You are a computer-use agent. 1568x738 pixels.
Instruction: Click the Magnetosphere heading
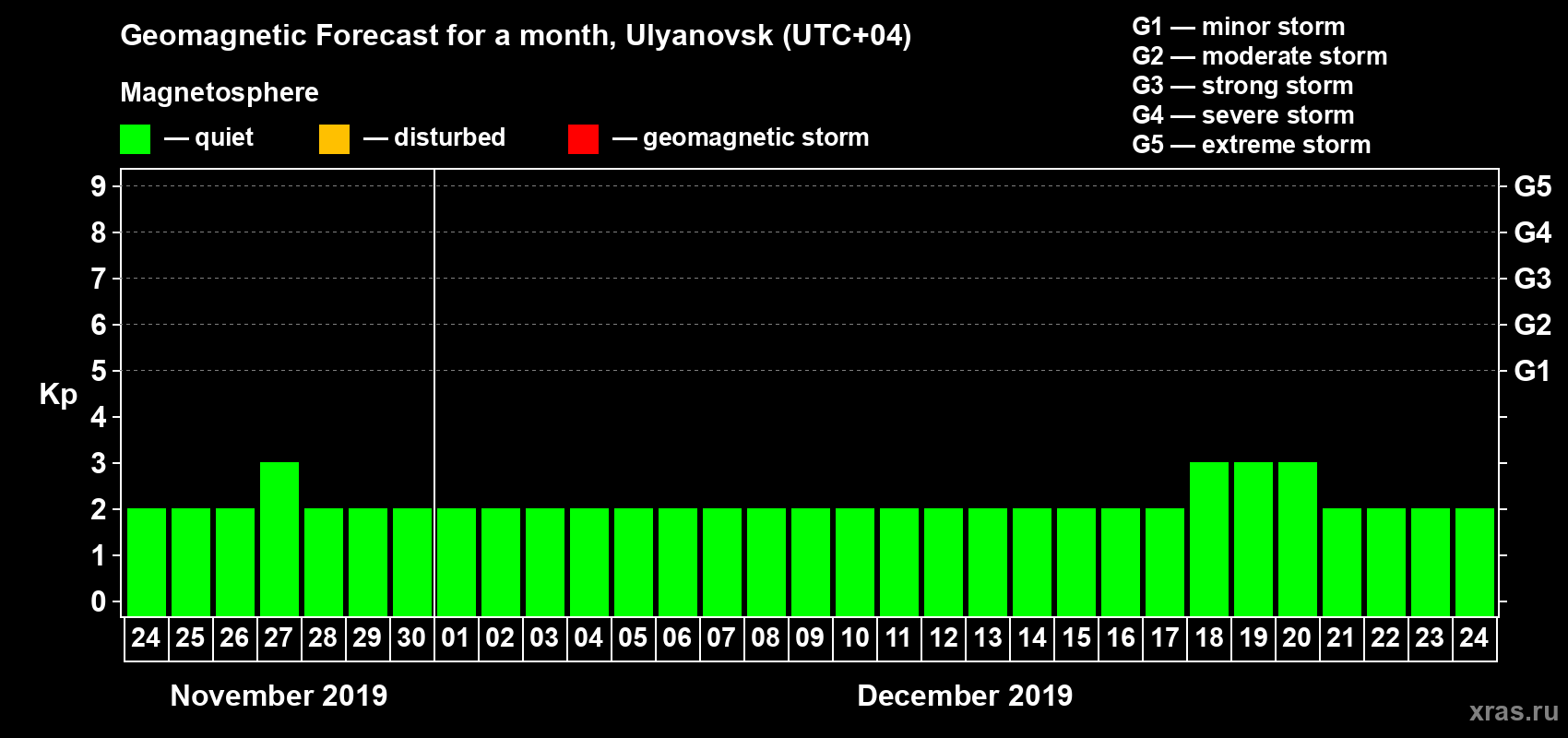[220, 92]
